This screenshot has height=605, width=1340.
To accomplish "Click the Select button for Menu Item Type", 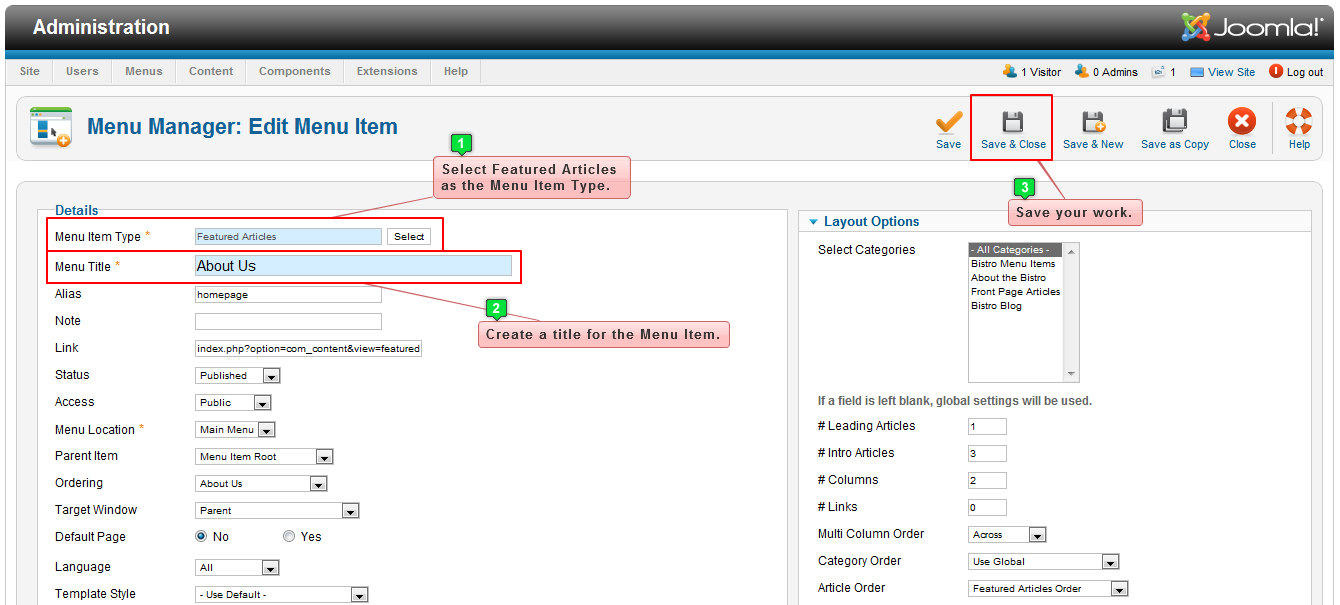I will click(409, 237).
